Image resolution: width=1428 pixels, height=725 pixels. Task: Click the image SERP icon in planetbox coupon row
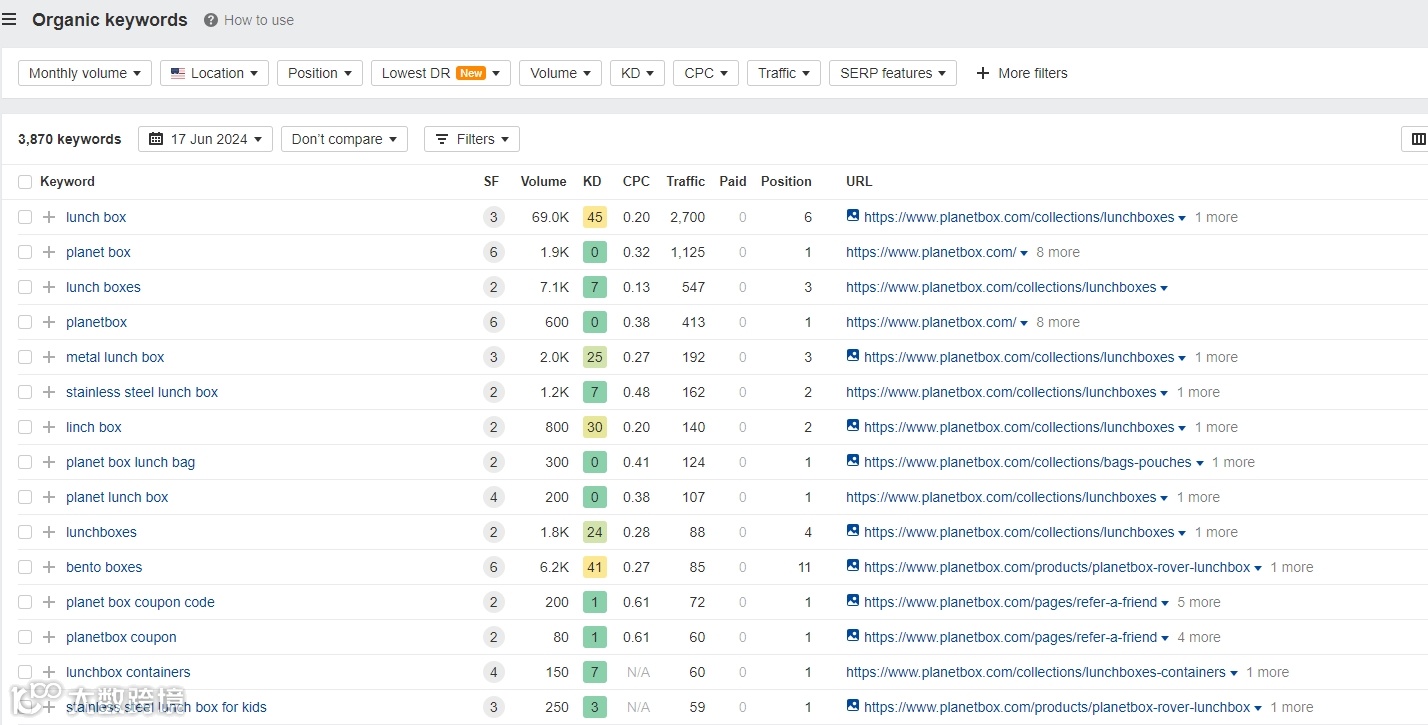coord(853,635)
